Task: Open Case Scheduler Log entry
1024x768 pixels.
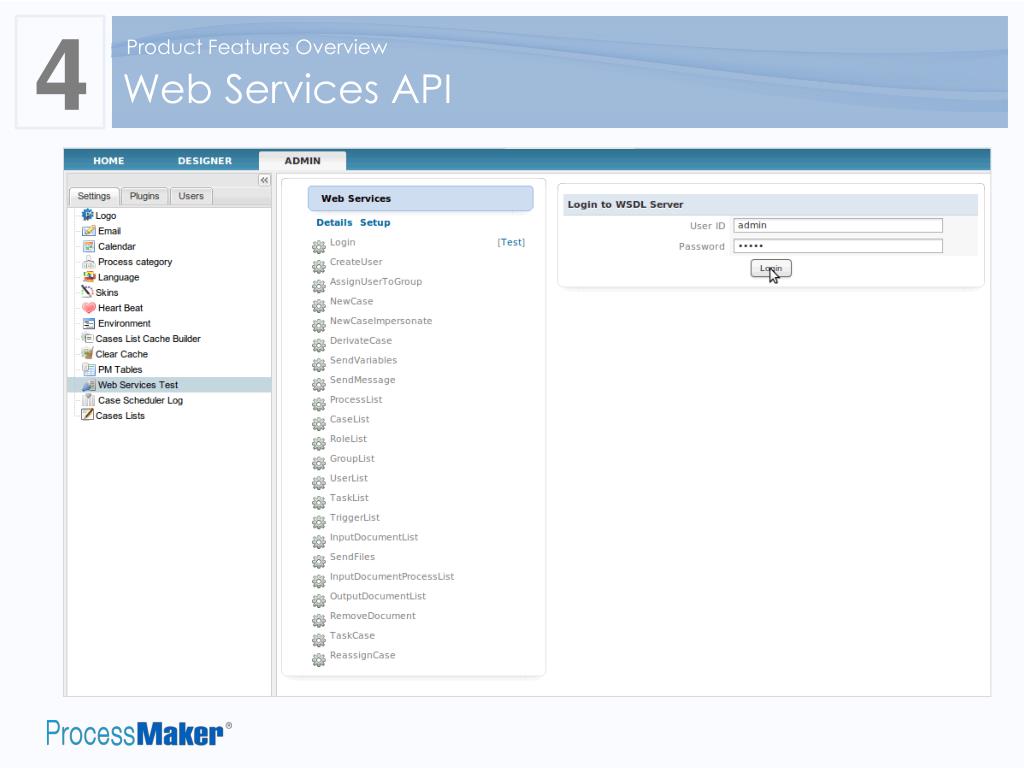Action: [x=140, y=400]
